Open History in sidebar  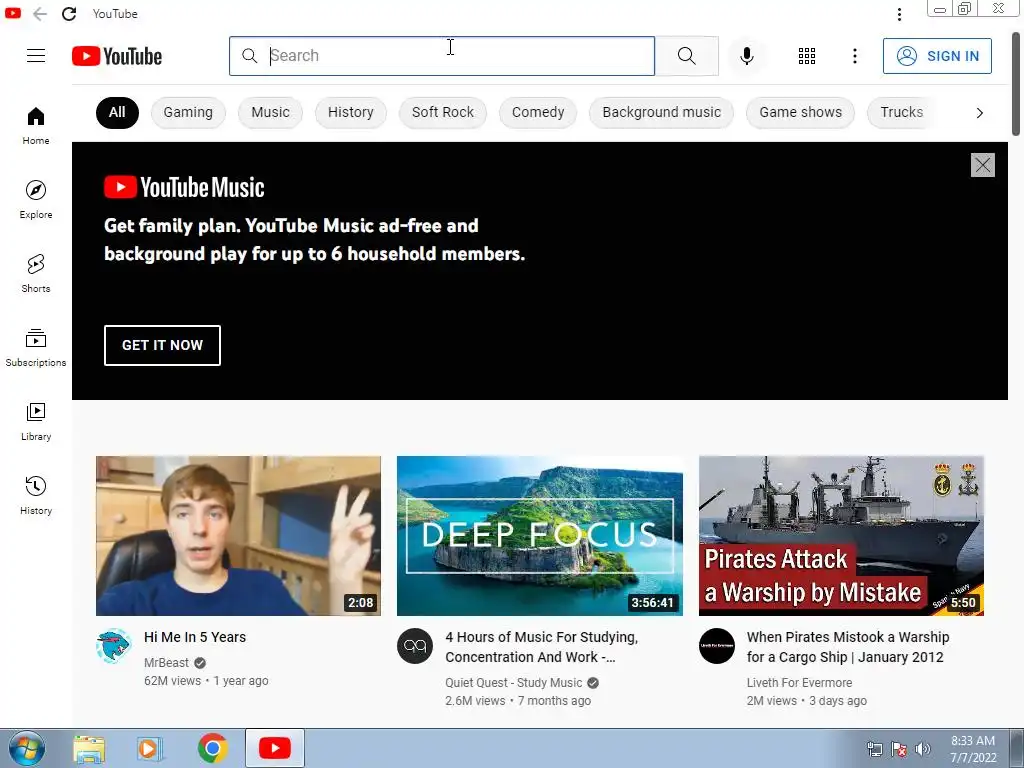pos(36,496)
